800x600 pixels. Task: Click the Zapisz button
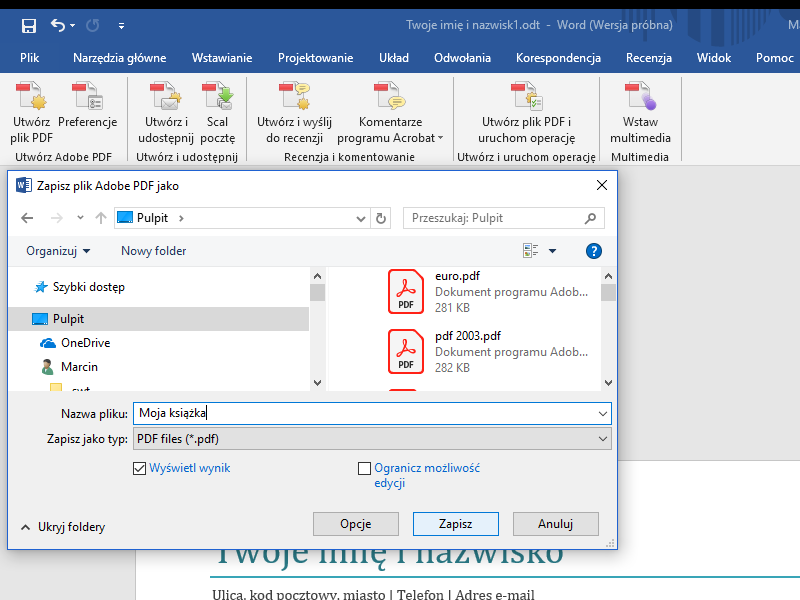coord(456,524)
